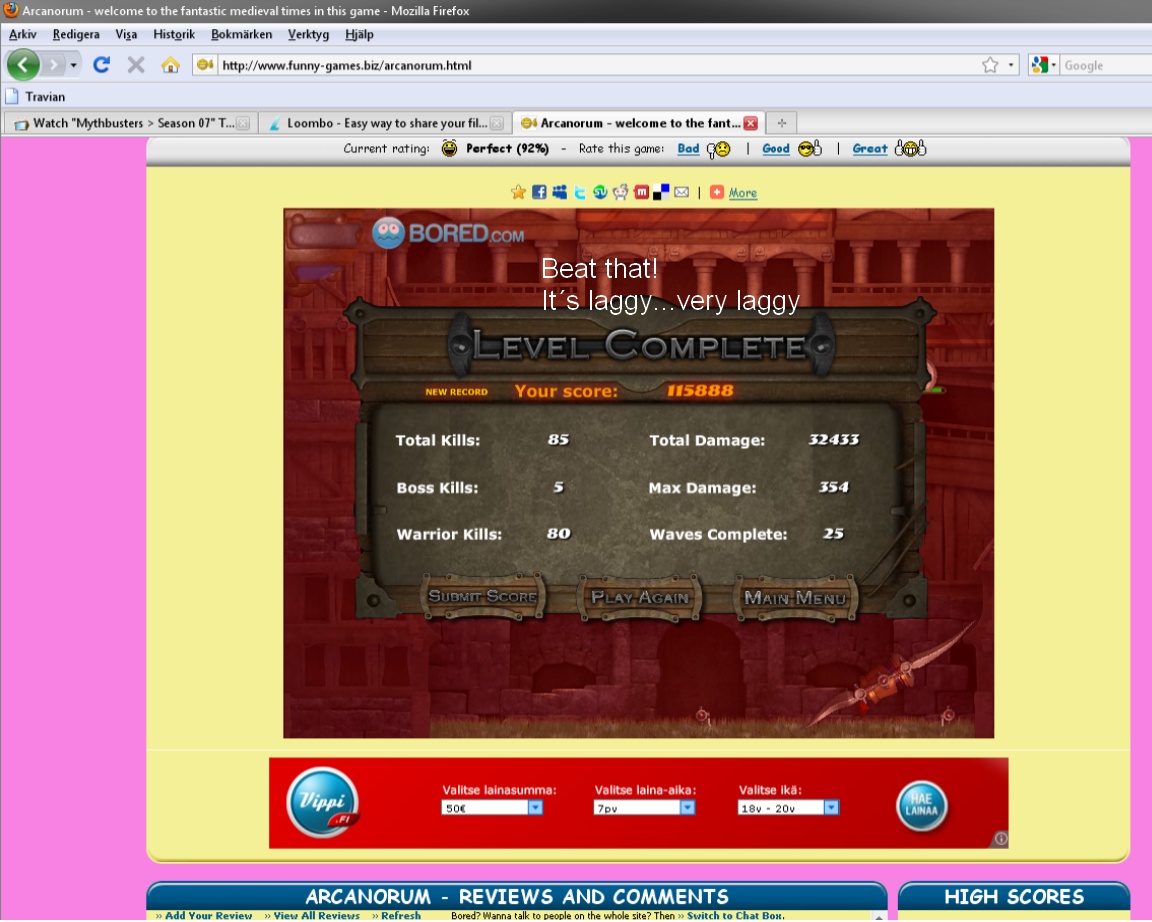This screenshot has width=1152, height=922.
Task: Click the Google search box
Action: point(1106,65)
